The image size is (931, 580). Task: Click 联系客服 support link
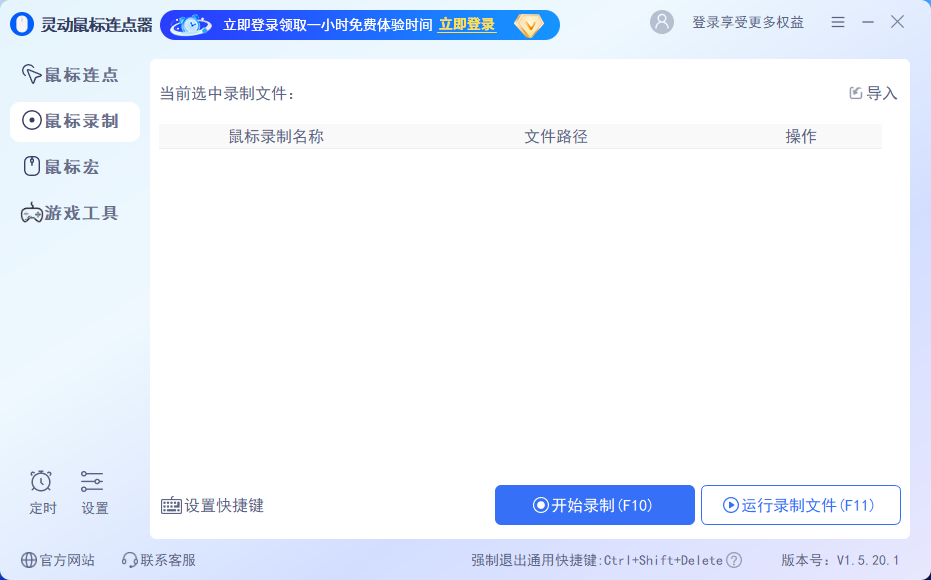pyautogui.click(x=159, y=560)
